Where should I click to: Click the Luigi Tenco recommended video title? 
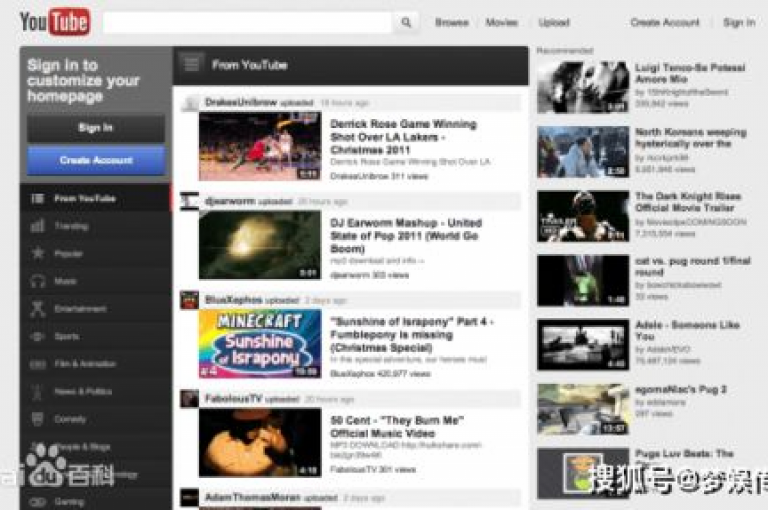click(x=690, y=73)
